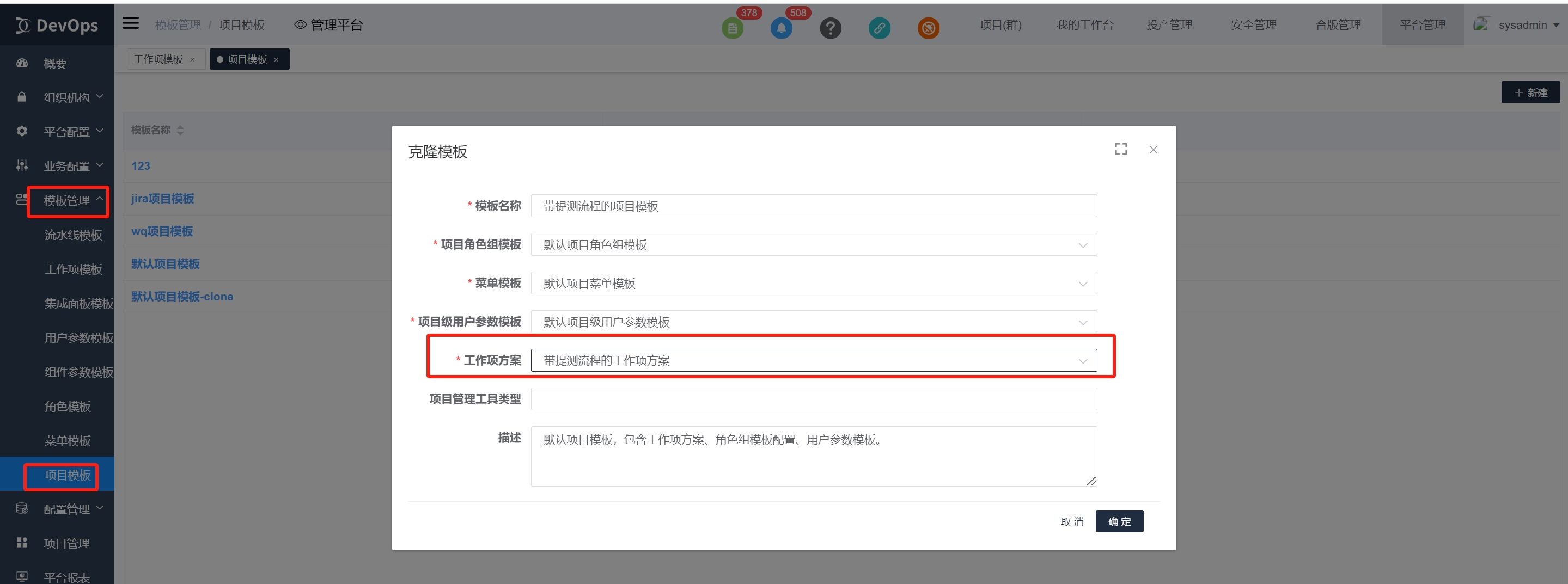Click the hamburger menu collapse icon
Image resolution: width=1568 pixels, height=584 pixels.
tap(130, 24)
